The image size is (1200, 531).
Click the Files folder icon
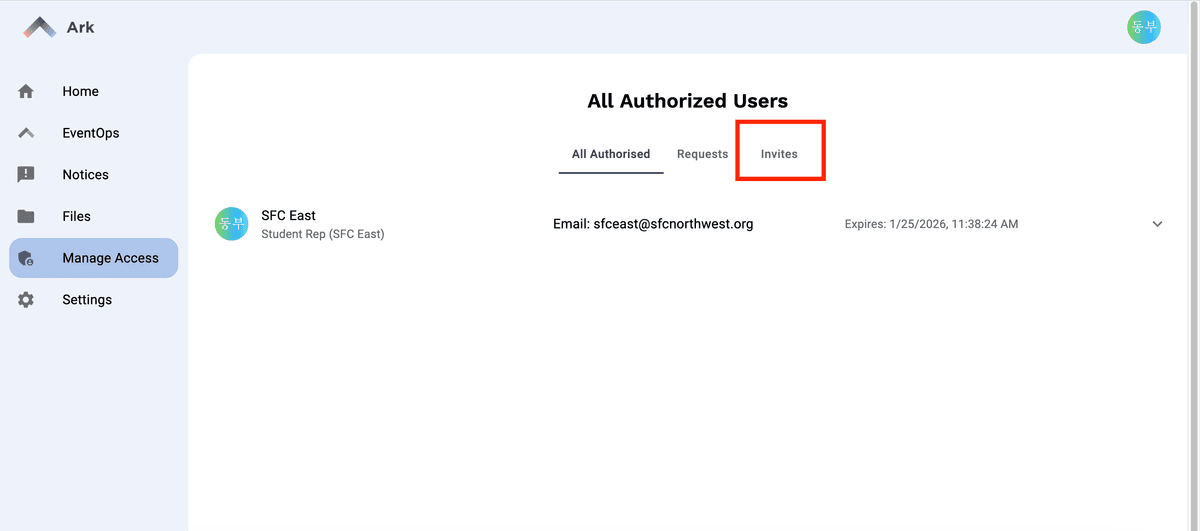pyautogui.click(x=26, y=216)
